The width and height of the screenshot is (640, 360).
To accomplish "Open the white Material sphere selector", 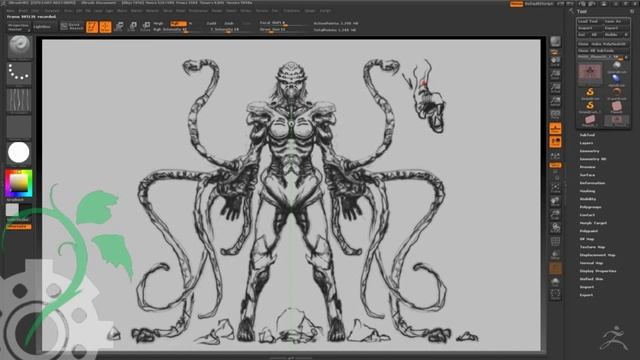I will coord(19,153).
